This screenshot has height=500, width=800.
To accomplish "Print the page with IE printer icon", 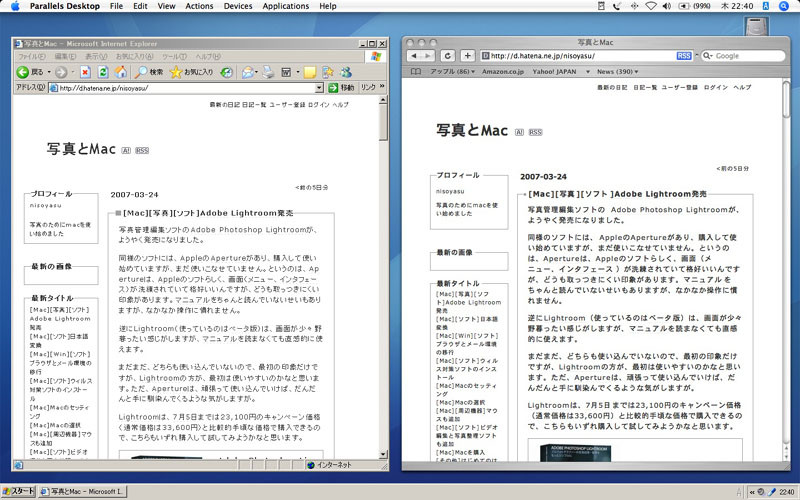I will (268, 72).
